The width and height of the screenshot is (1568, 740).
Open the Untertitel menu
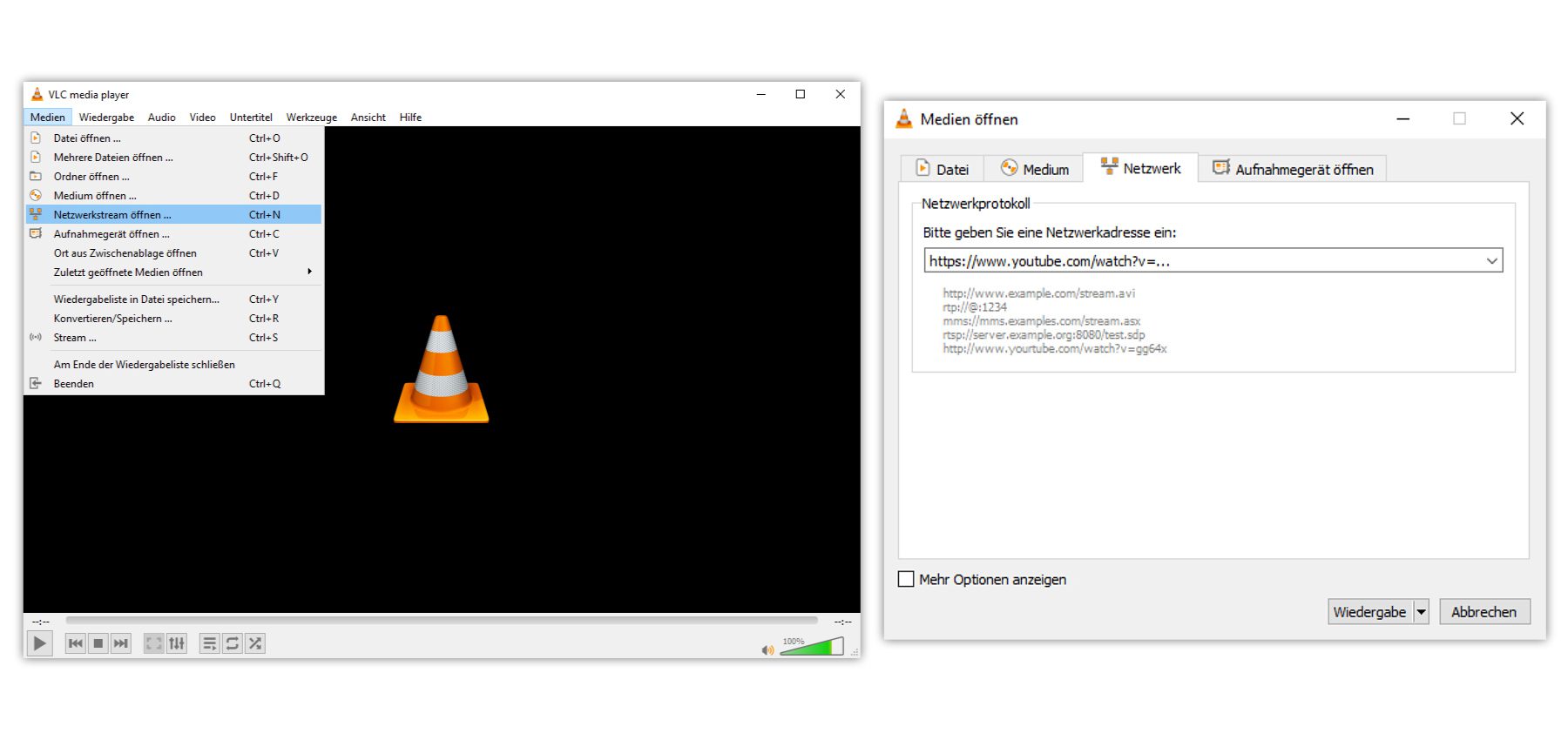click(251, 117)
